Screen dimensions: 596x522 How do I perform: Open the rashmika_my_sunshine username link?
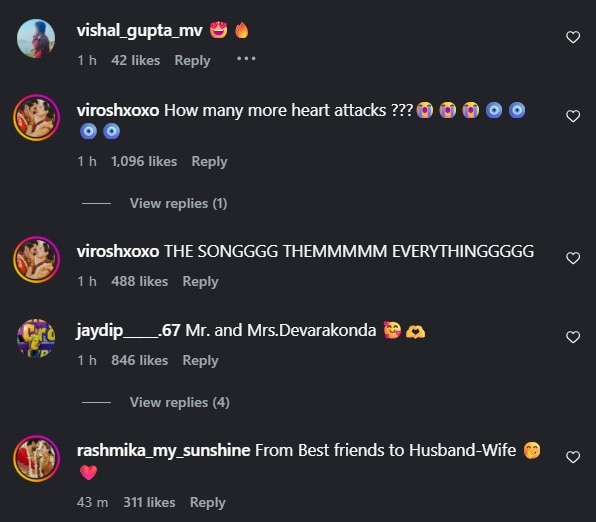coord(163,451)
